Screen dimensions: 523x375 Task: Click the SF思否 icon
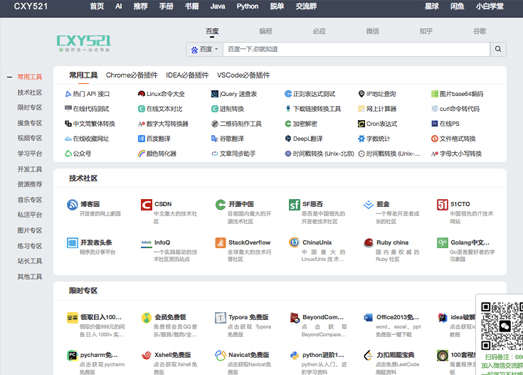point(295,205)
